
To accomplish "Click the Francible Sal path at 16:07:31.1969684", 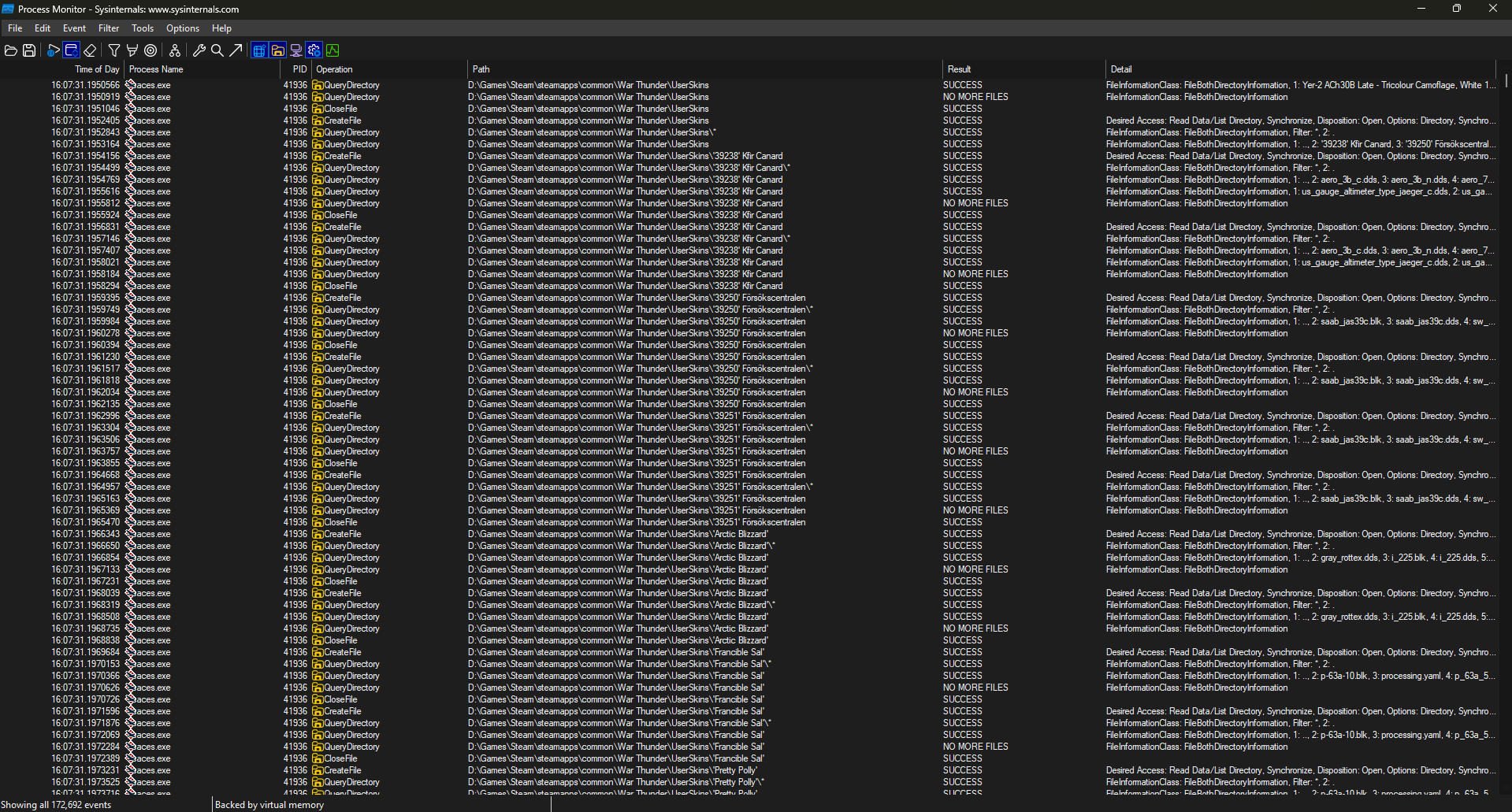I will coord(616,652).
